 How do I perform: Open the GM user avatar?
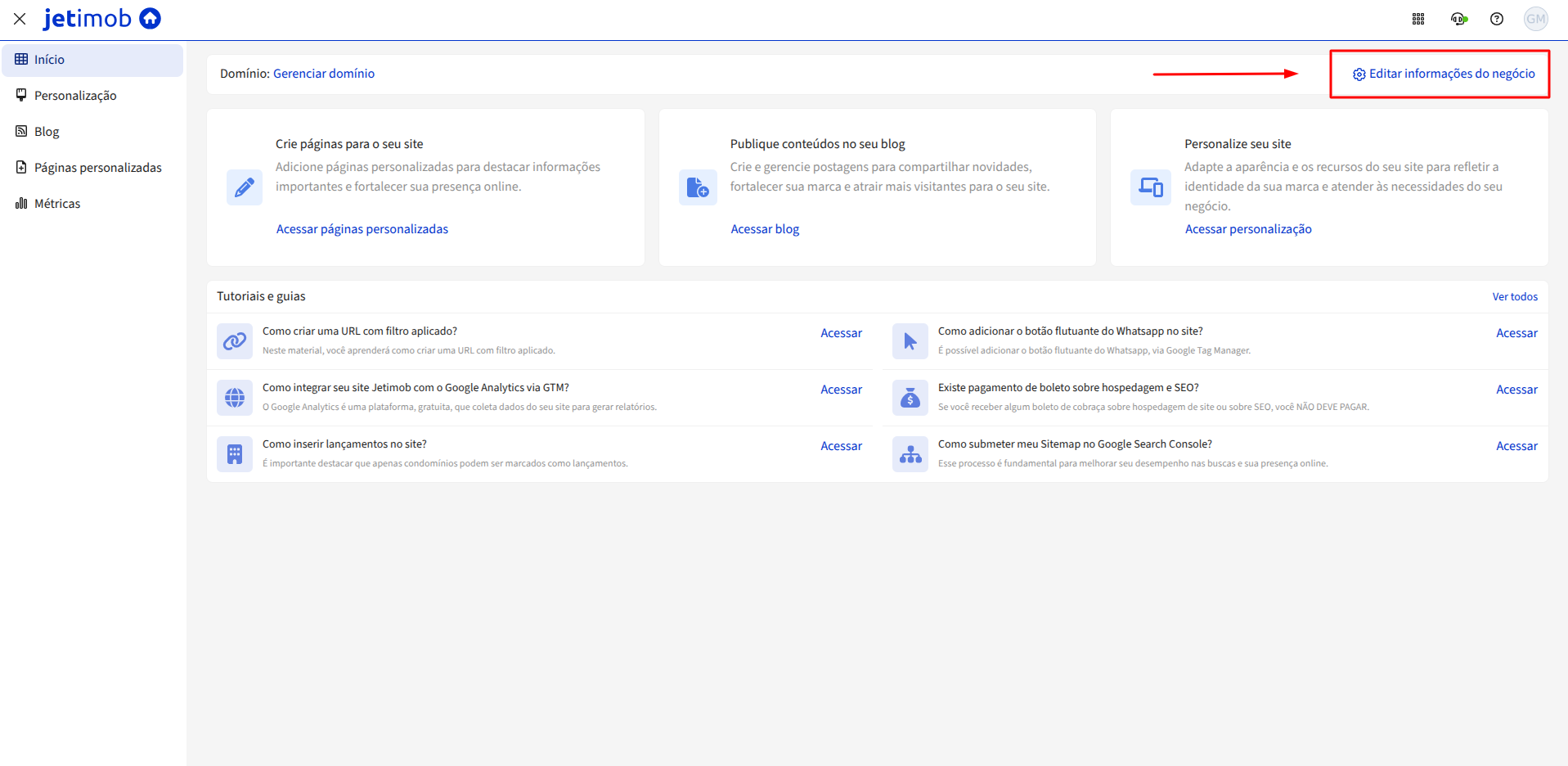tap(1536, 19)
